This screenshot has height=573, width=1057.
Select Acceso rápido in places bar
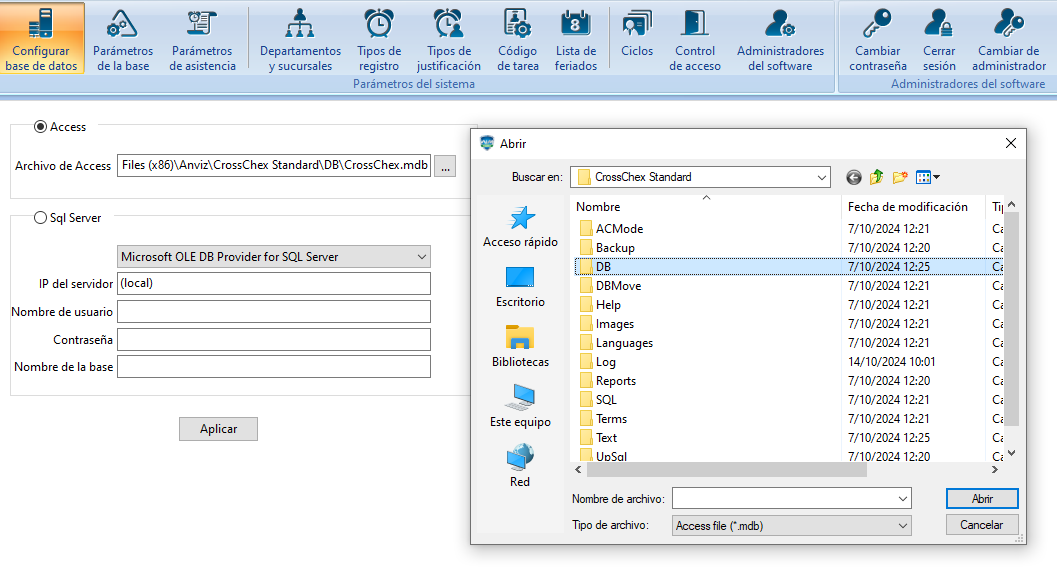pos(520,227)
